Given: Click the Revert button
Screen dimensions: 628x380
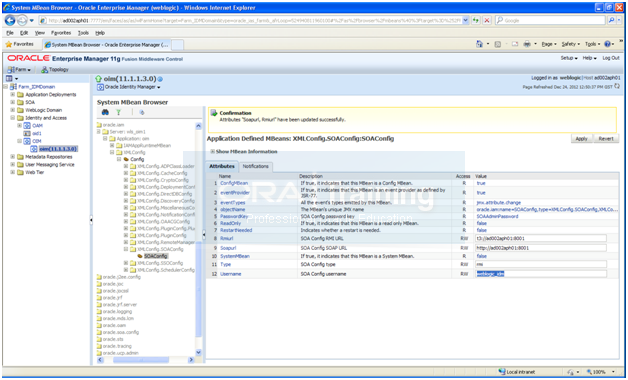Looking at the screenshot, I should pos(606,139).
